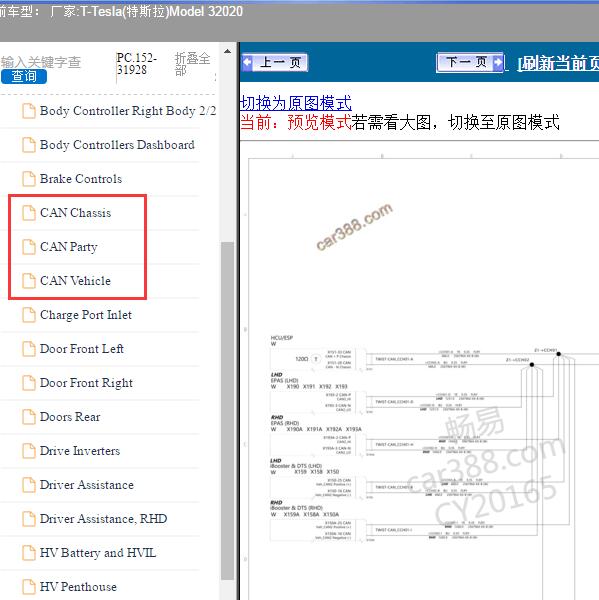Click the sidebar scroll-up arrow
Viewport: 599px width, 600px height.
point(227,51)
